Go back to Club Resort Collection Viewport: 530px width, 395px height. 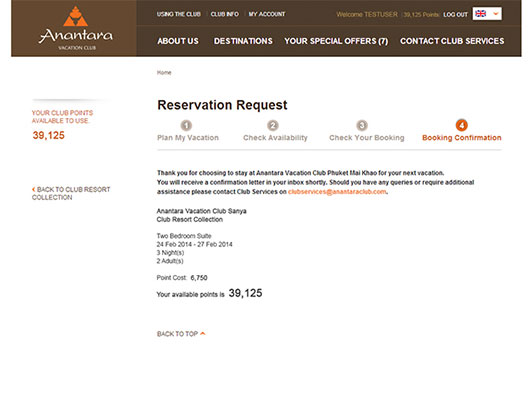coord(71,193)
